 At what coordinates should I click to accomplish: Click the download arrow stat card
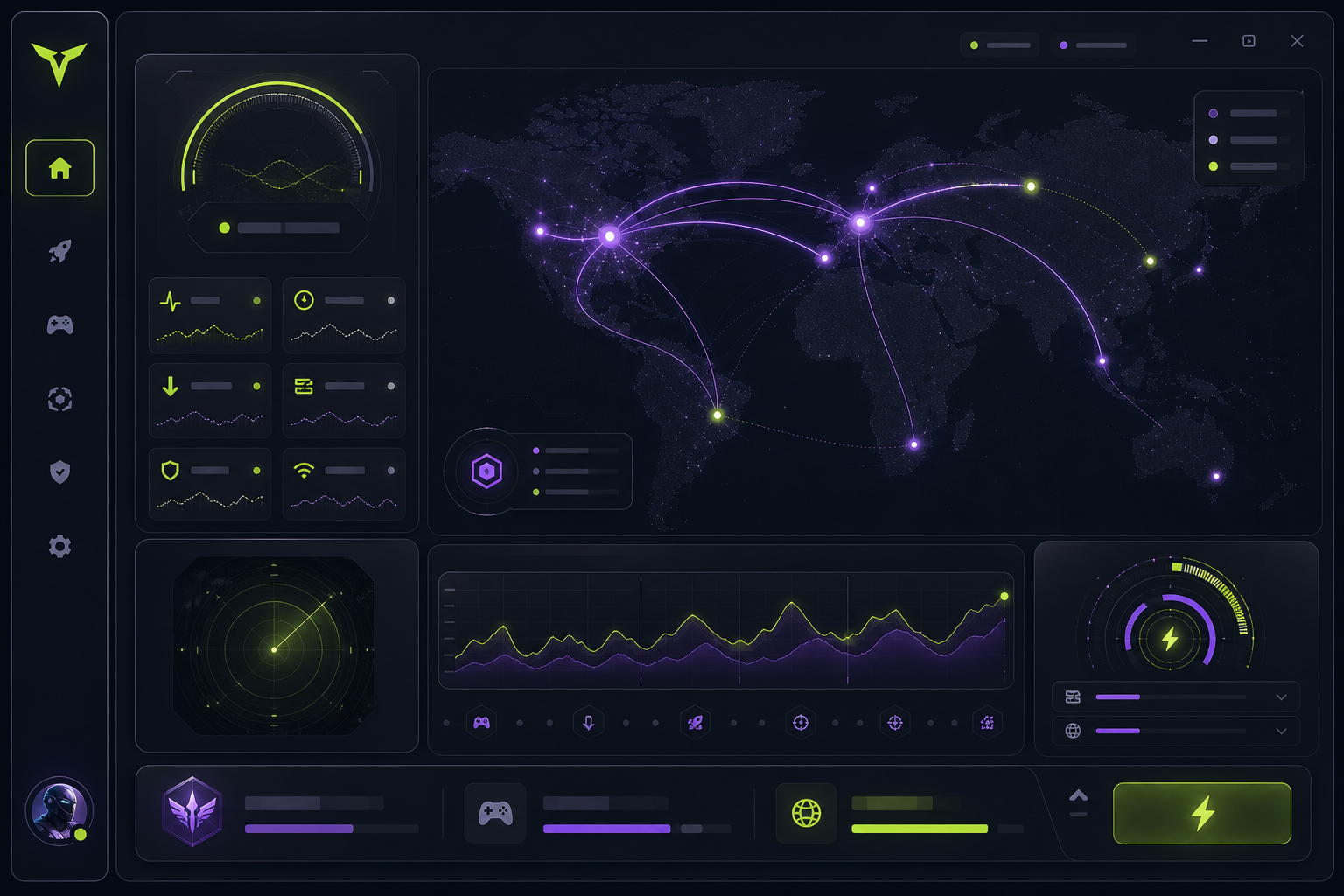click(210, 401)
